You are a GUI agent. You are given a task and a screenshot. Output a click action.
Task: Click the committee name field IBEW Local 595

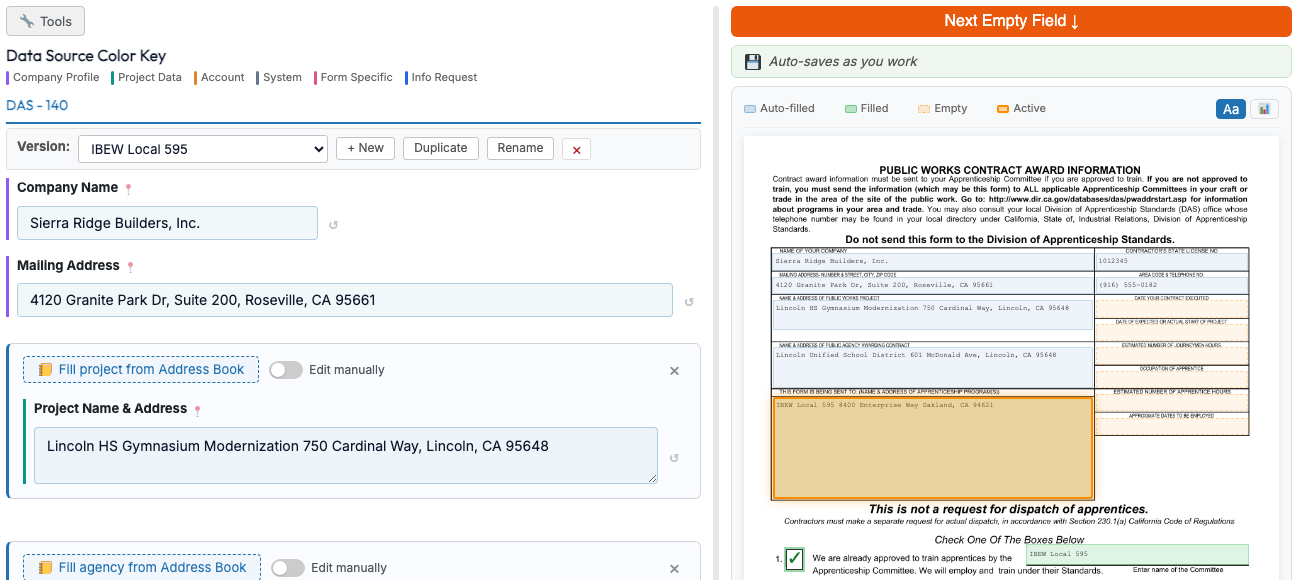click(x=1137, y=554)
